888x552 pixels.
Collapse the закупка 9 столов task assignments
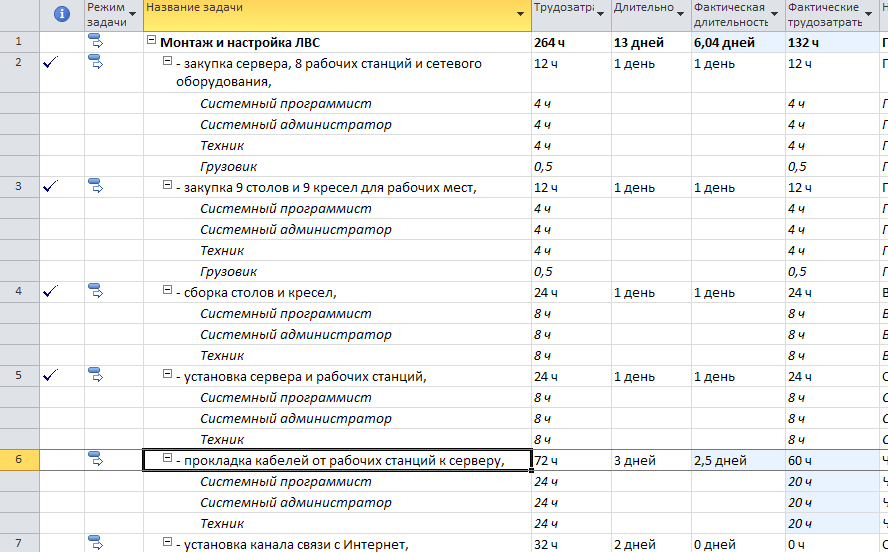coord(167,185)
